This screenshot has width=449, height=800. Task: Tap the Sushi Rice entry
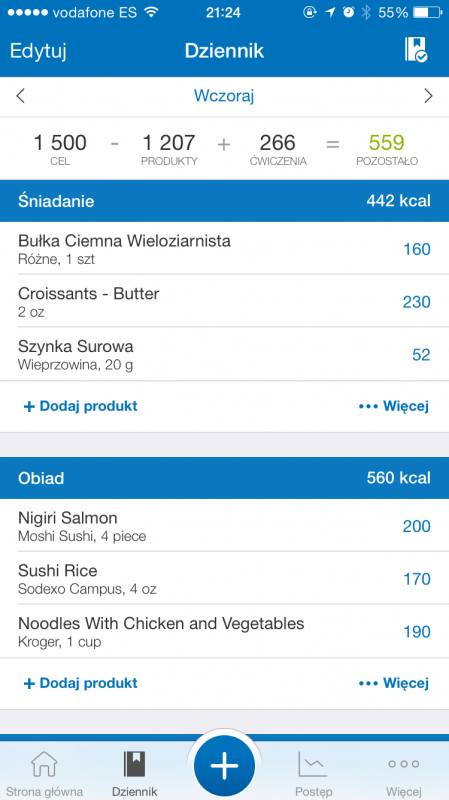(224, 578)
